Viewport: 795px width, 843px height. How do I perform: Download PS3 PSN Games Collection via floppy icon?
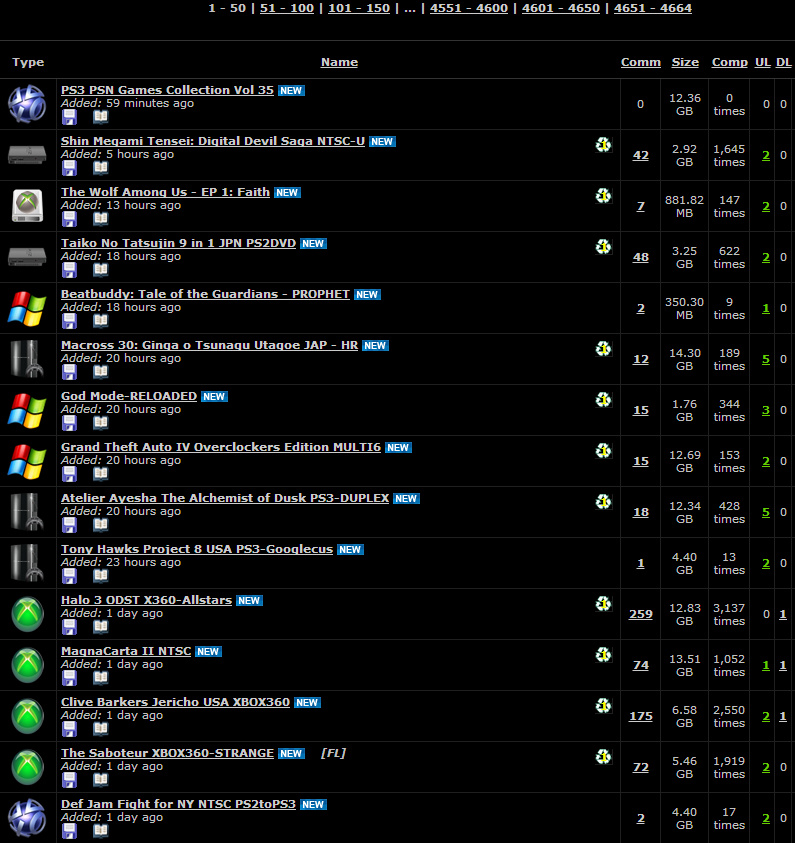pyautogui.click(x=69, y=117)
